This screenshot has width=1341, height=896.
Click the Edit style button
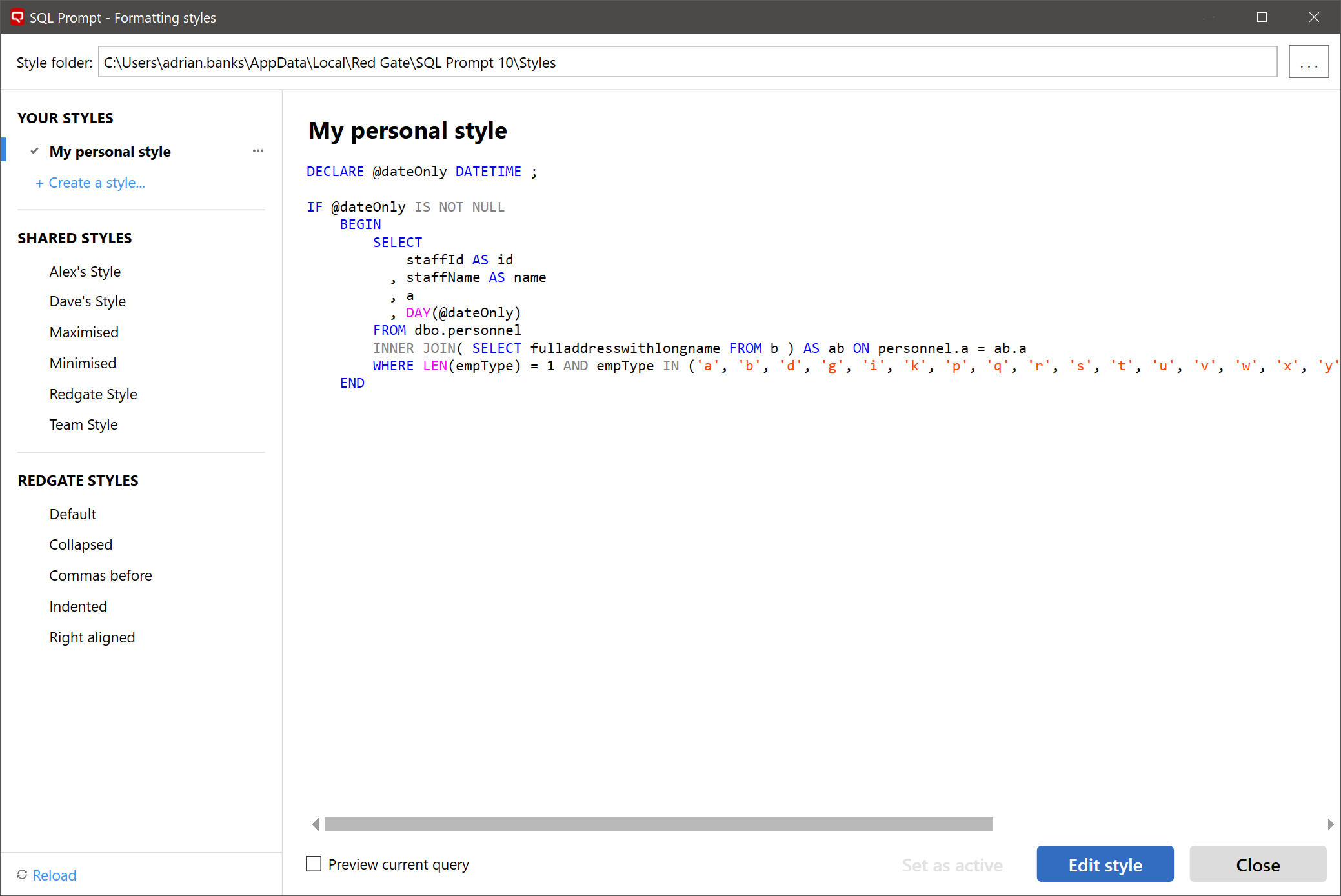tap(1105, 864)
